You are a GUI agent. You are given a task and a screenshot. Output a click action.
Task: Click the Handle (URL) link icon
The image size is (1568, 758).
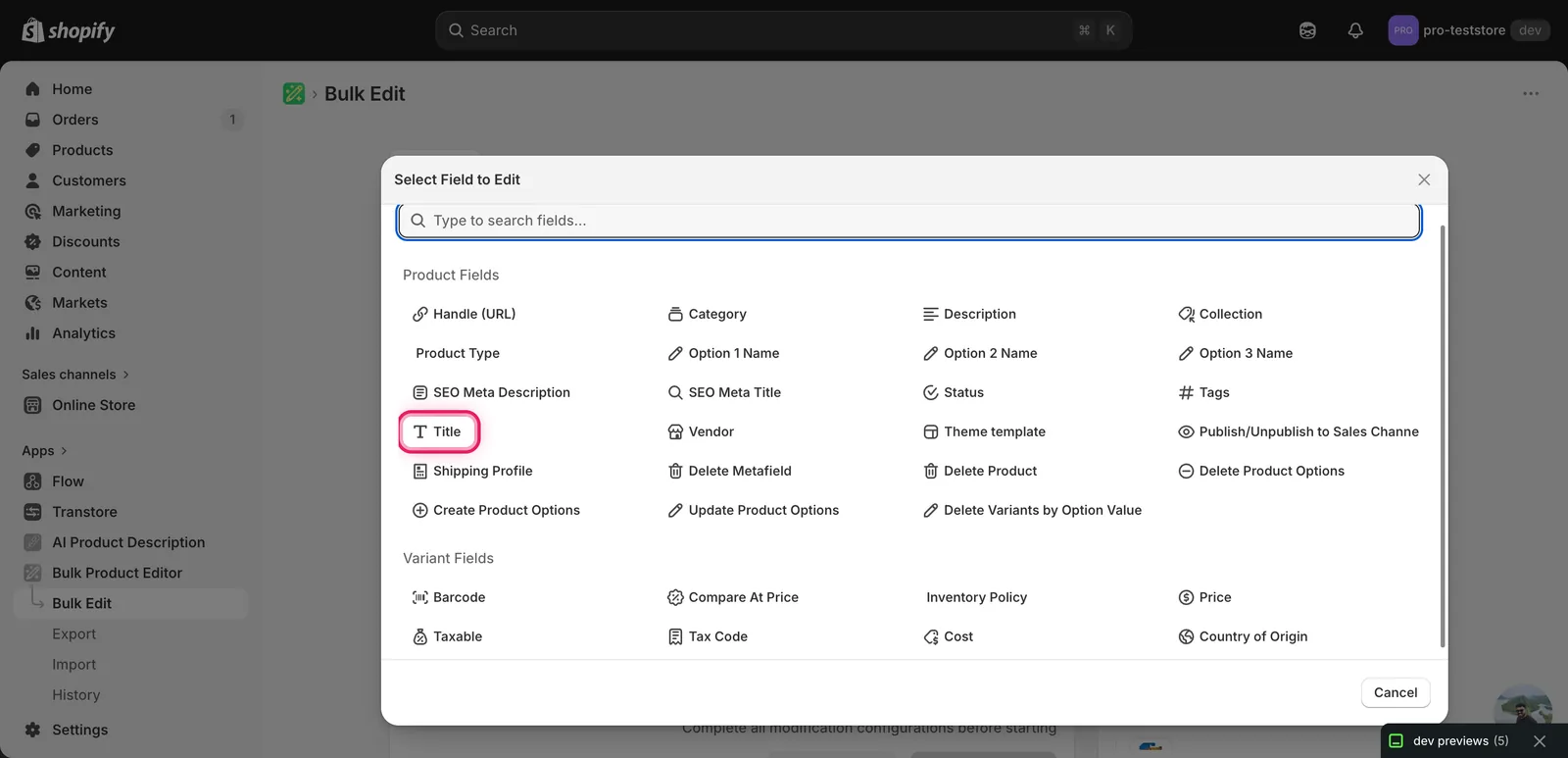[x=419, y=314]
